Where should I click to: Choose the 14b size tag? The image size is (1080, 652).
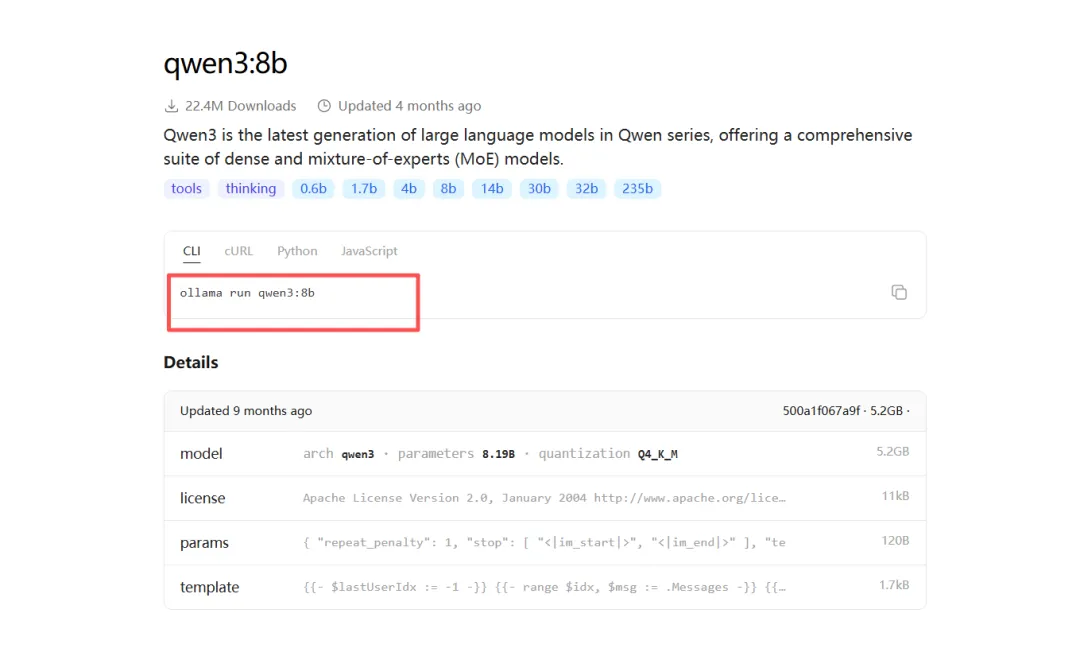coord(492,189)
